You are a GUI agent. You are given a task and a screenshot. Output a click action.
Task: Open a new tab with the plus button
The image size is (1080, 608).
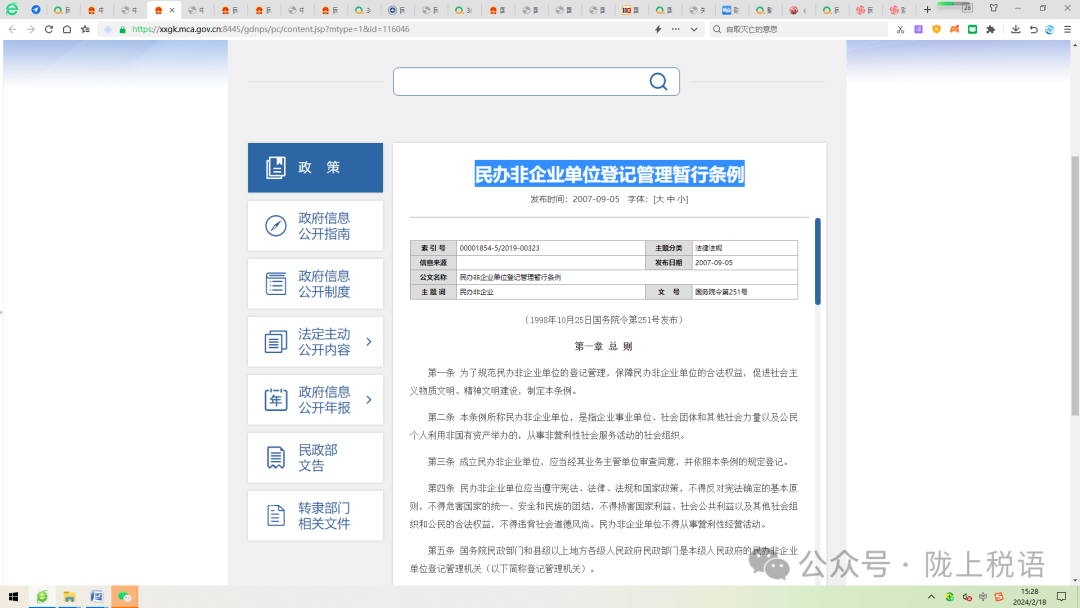(927, 10)
